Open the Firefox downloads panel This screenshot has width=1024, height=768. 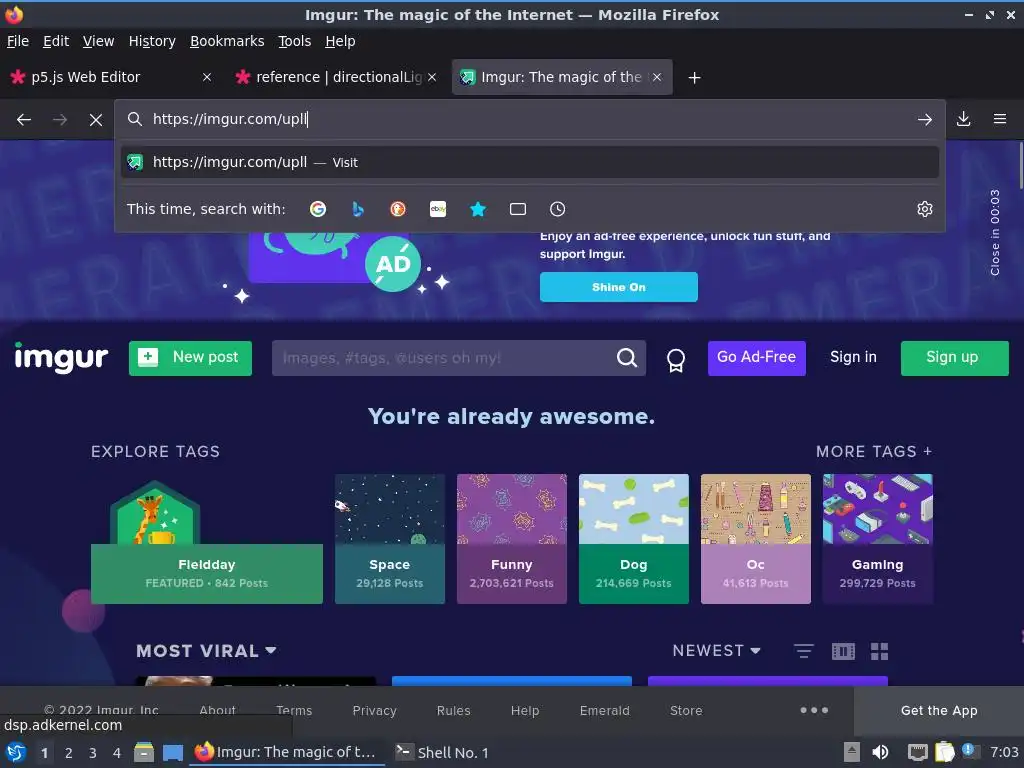(x=963, y=119)
